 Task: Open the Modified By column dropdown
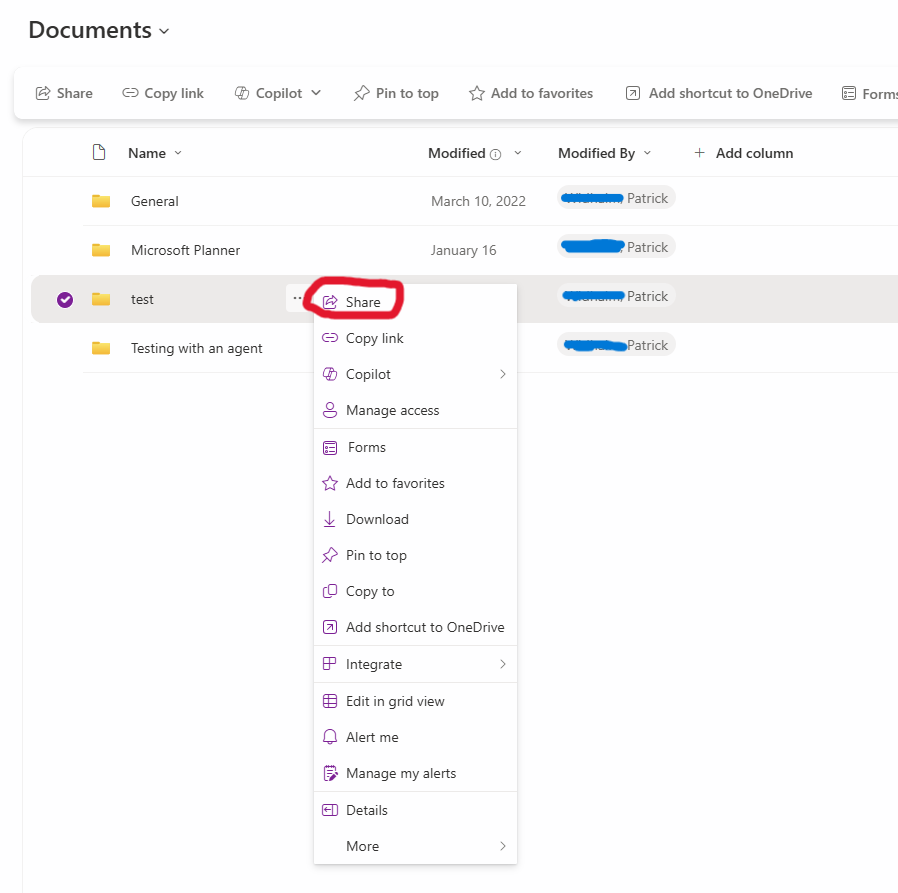[647, 153]
